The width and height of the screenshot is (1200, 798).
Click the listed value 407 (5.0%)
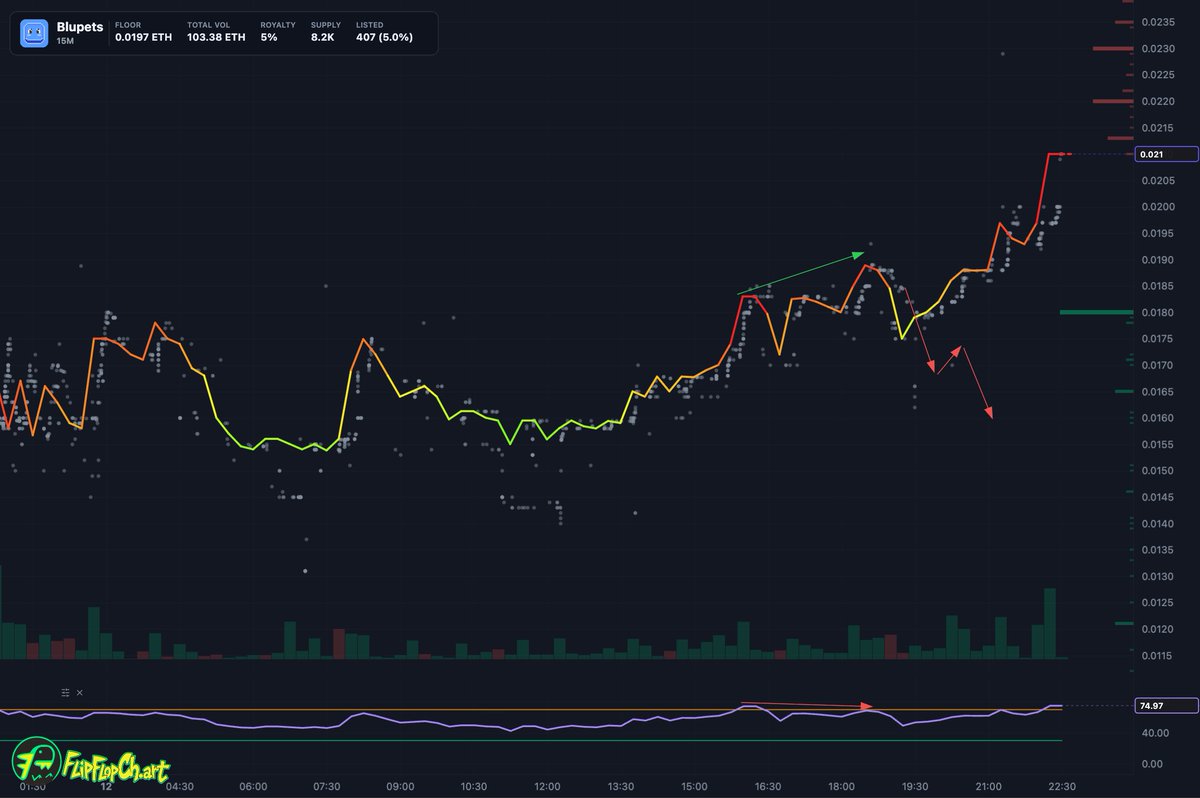pos(384,37)
